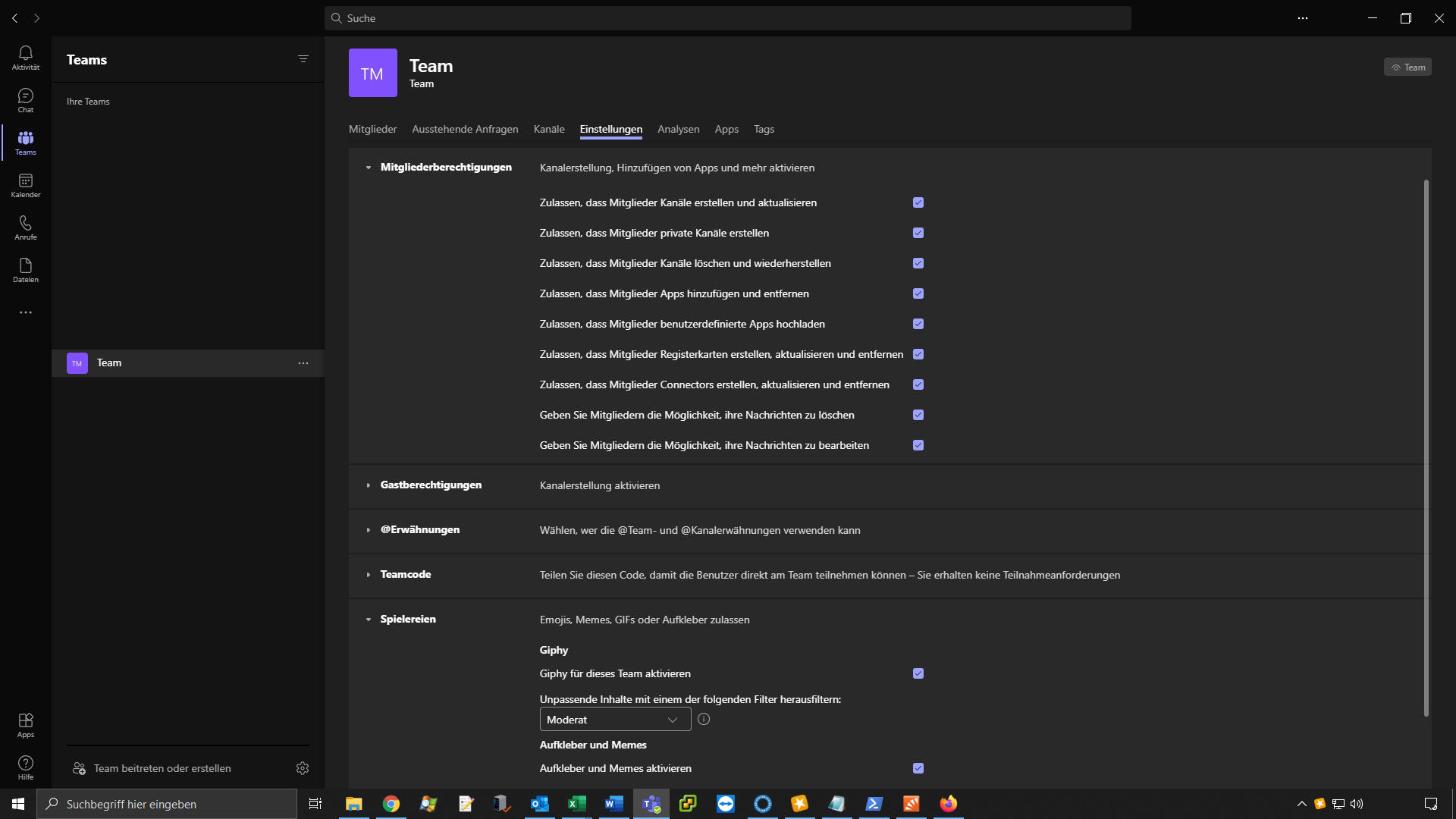
Task: Open Excel from the taskbar
Action: 577,804
